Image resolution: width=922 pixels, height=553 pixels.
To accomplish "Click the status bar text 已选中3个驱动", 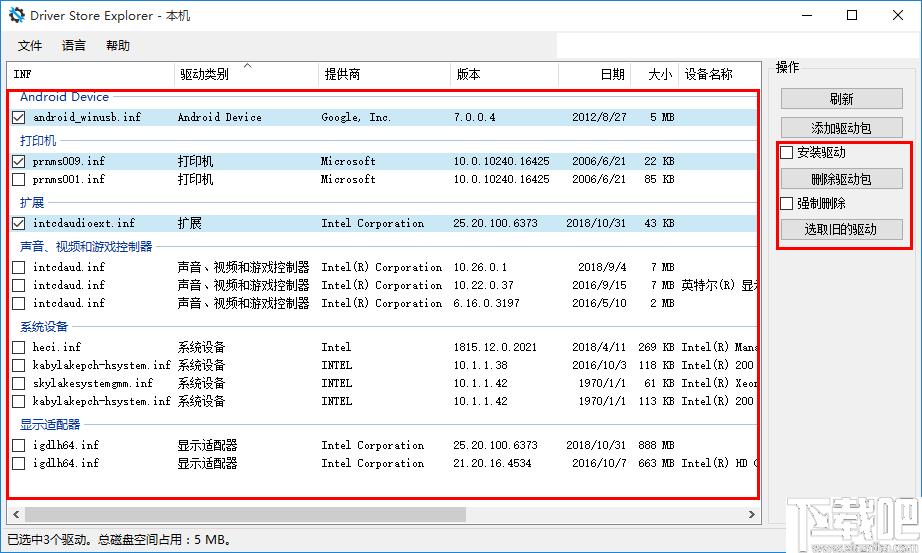I will tap(47, 539).
